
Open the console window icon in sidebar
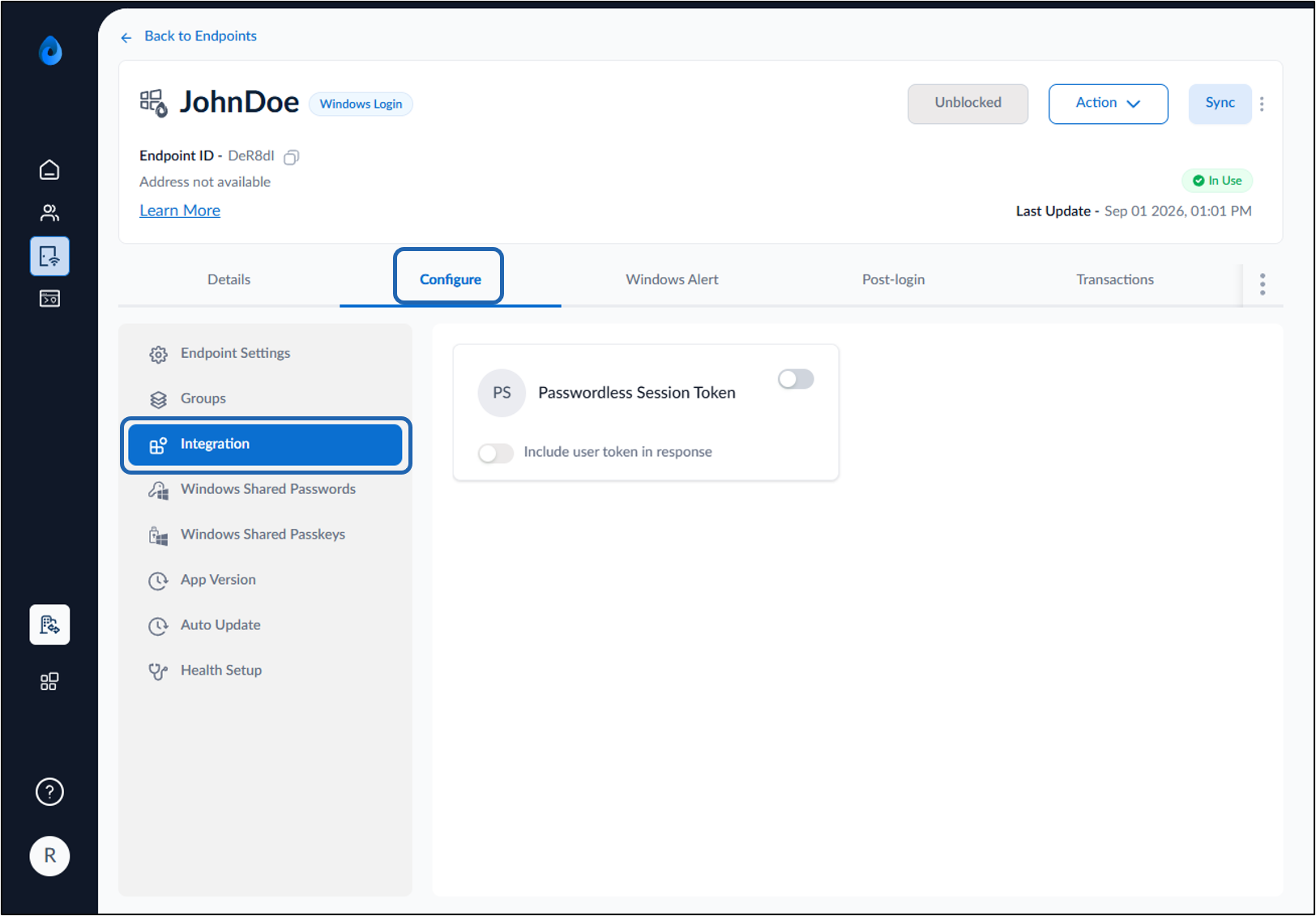49,299
